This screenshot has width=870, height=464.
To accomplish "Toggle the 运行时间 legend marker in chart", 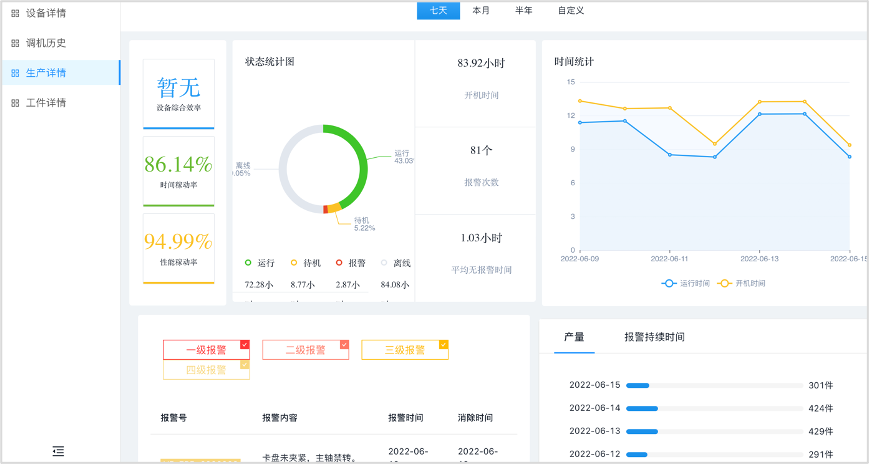I will click(x=669, y=284).
